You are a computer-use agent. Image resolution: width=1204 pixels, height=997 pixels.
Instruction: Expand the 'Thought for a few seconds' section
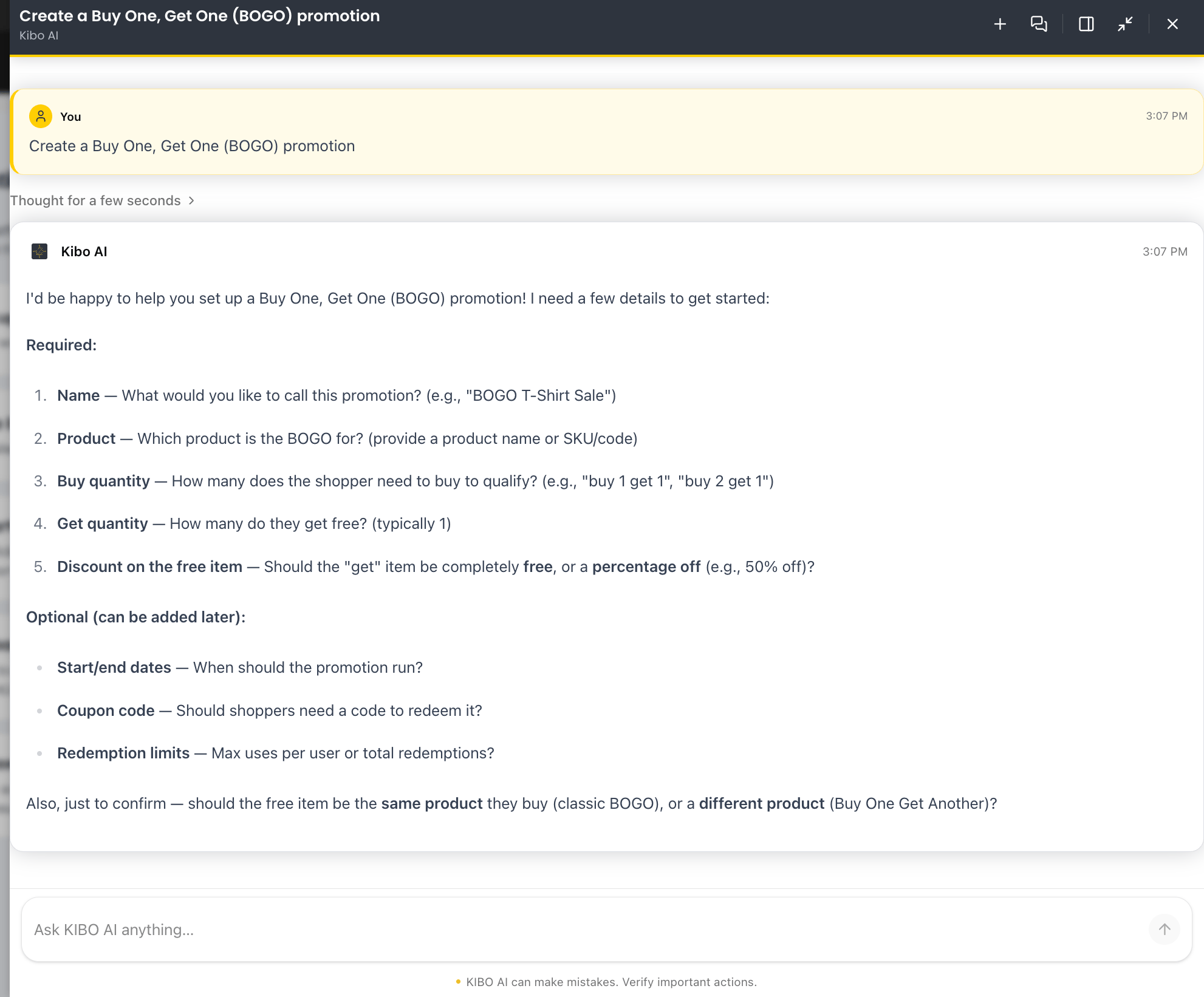click(102, 200)
